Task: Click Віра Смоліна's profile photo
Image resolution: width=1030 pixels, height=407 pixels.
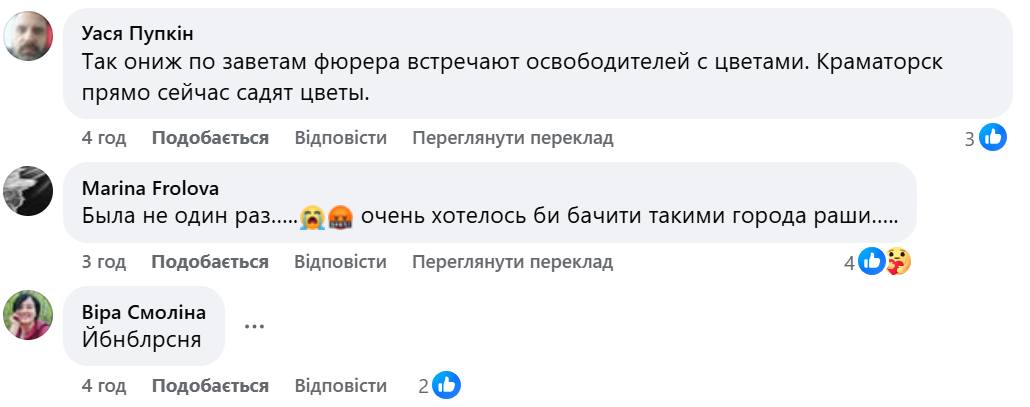Action: click(29, 315)
